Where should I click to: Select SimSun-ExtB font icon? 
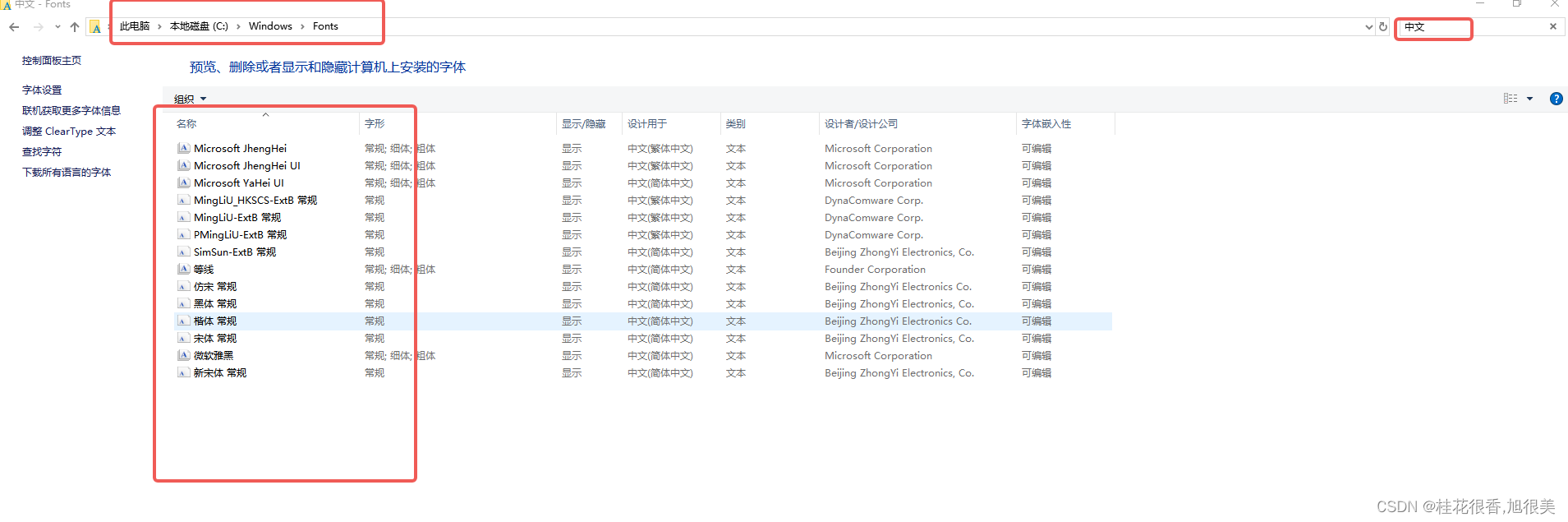point(184,252)
